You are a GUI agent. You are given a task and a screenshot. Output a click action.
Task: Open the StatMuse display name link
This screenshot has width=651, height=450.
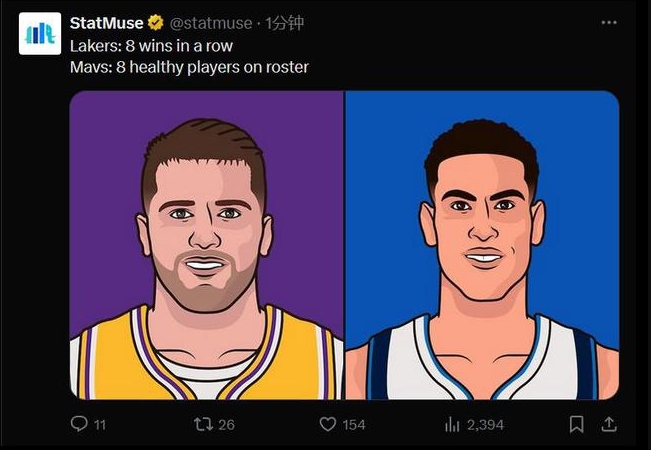106,23
